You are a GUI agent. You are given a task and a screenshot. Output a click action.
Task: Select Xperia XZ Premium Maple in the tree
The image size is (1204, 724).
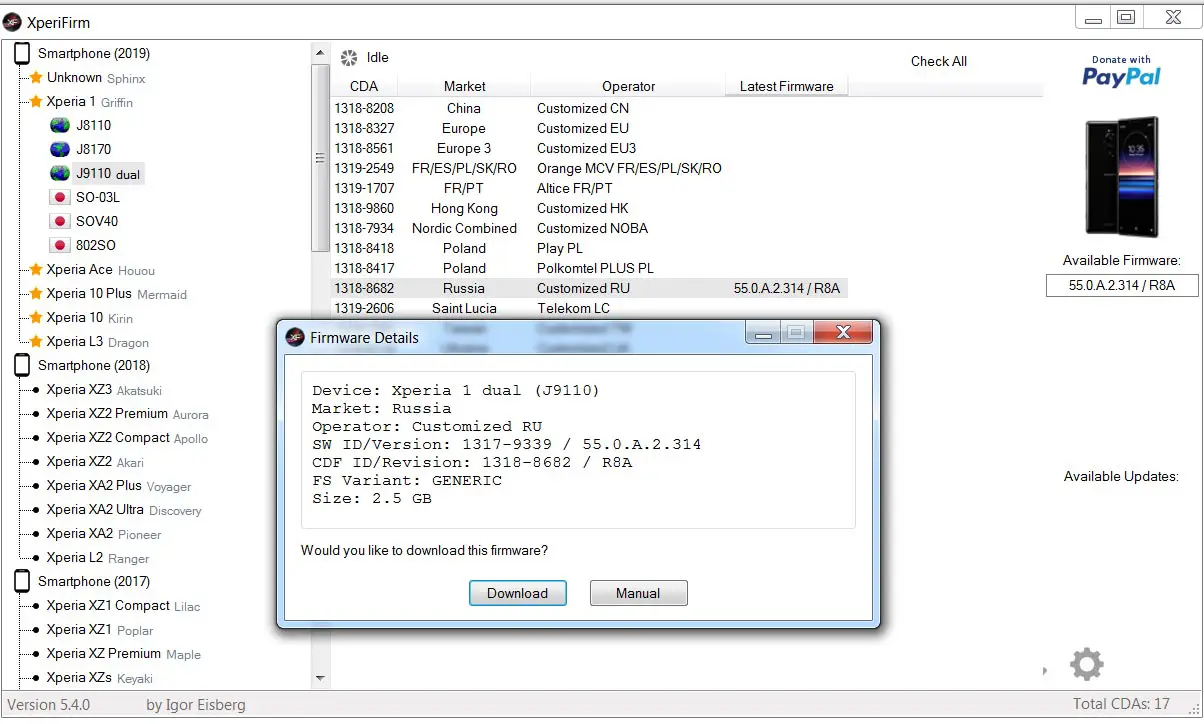(x=124, y=654)
